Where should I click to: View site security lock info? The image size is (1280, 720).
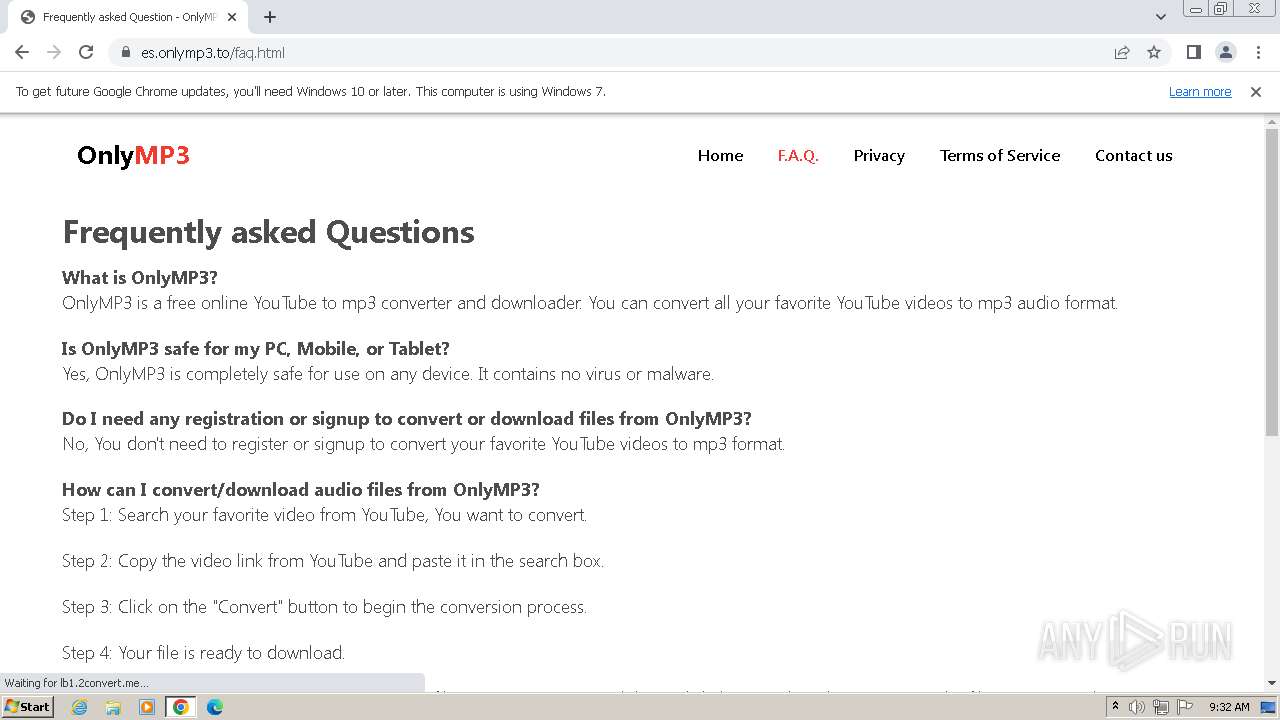(126, 52)
